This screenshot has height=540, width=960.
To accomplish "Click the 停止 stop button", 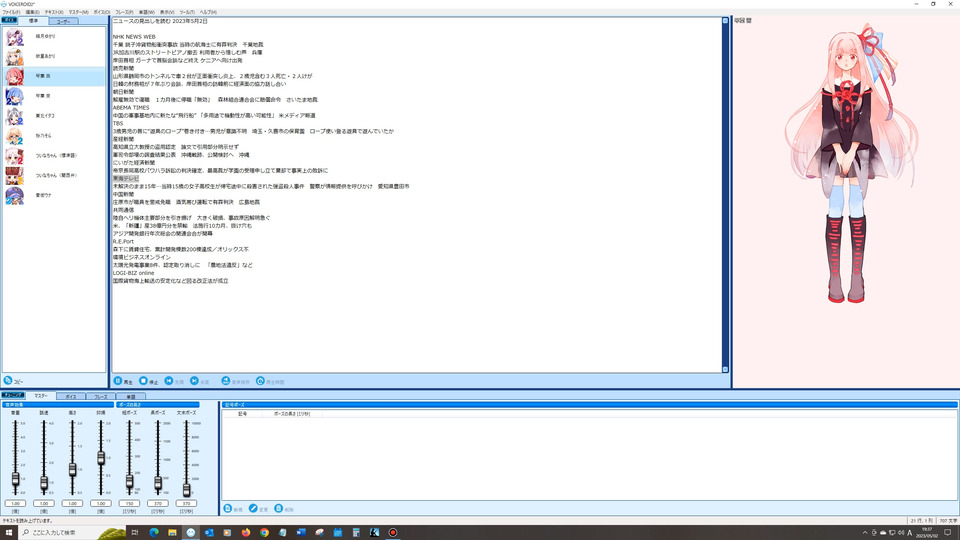I will [x=149, y=381].
